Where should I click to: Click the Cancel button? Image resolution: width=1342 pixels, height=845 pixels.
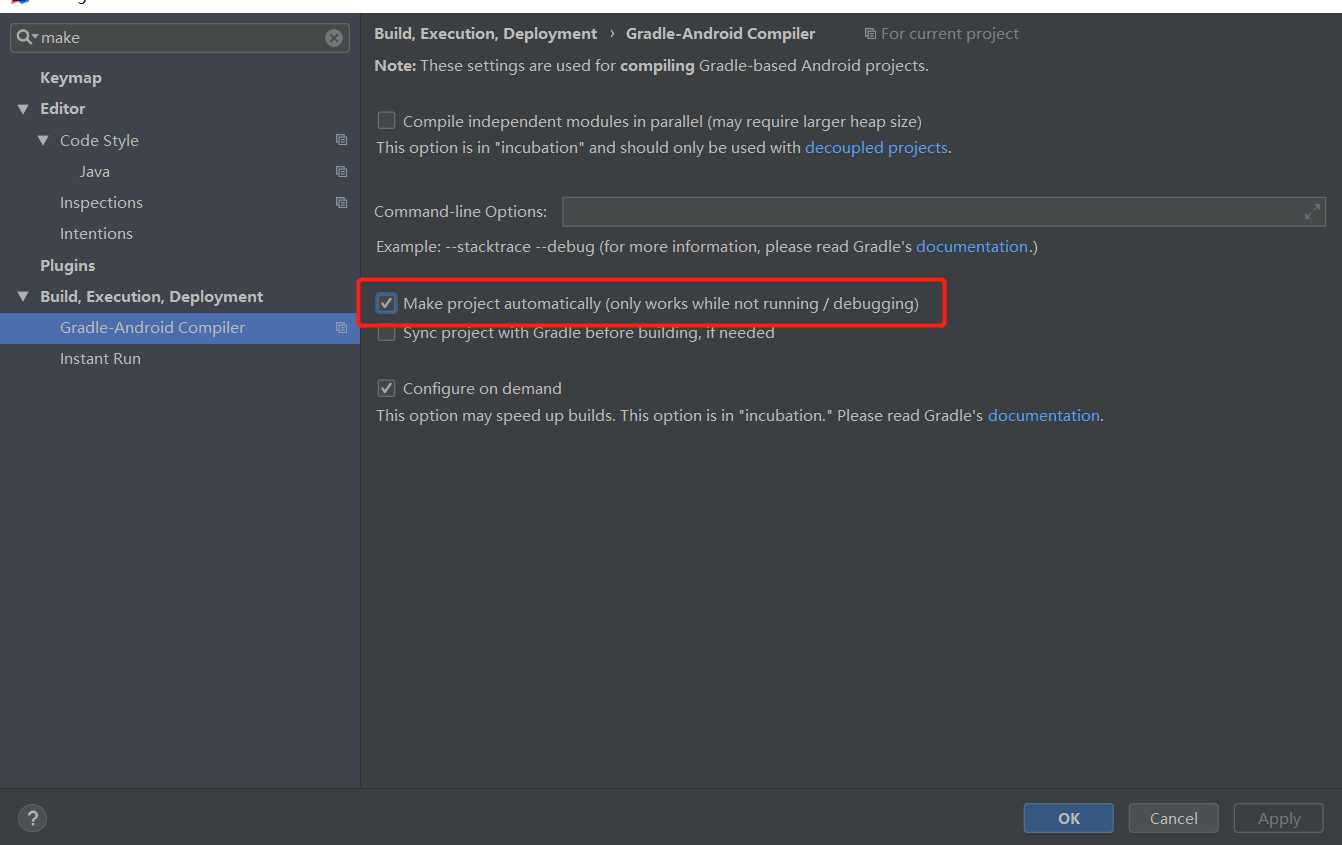pos(1174,818)
